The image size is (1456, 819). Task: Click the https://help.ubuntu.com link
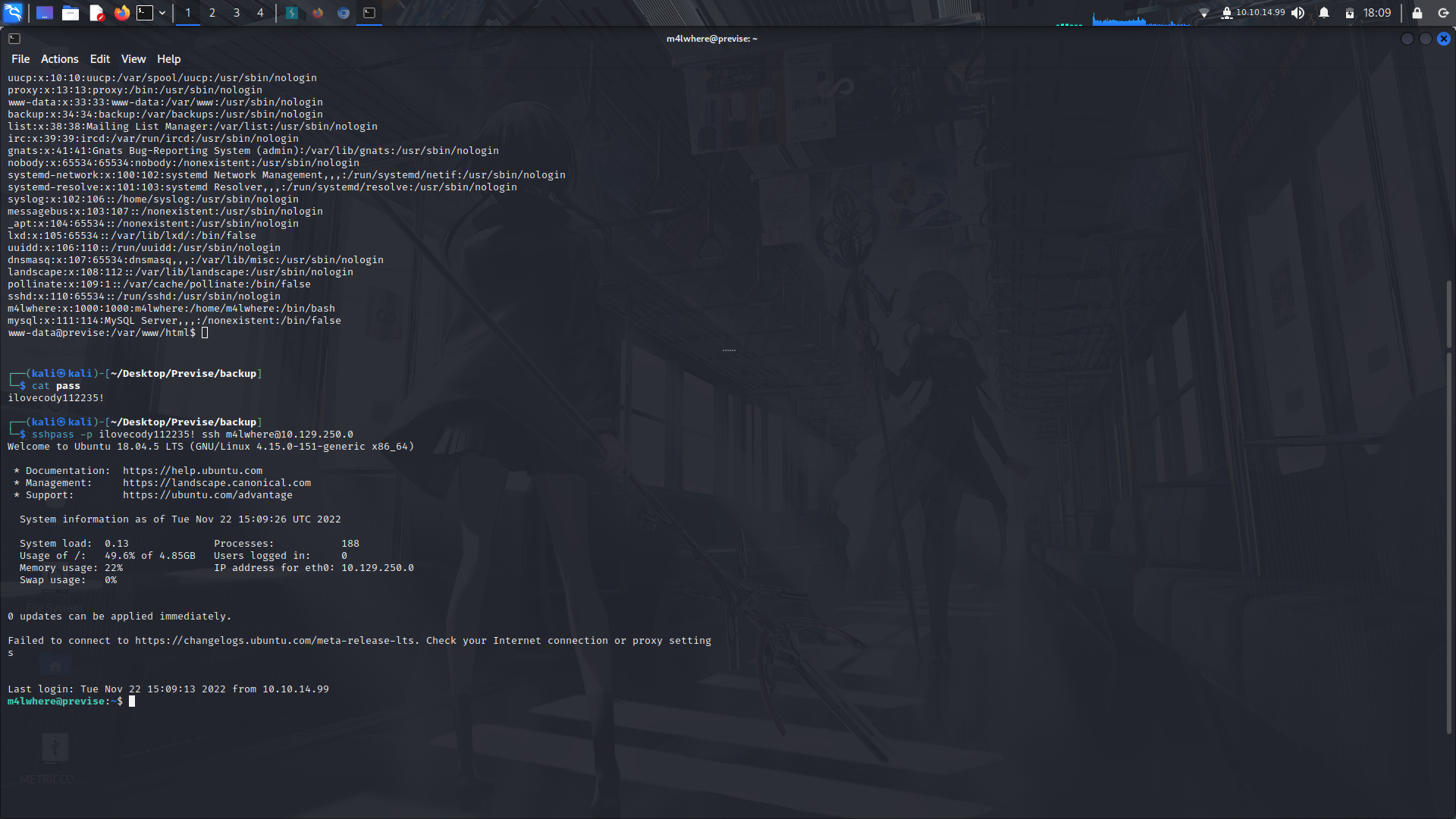coord(193,470)
